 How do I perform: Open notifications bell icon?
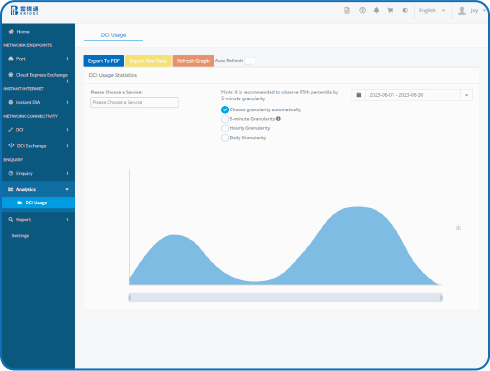pyautogui.click(x=376, y=10)
